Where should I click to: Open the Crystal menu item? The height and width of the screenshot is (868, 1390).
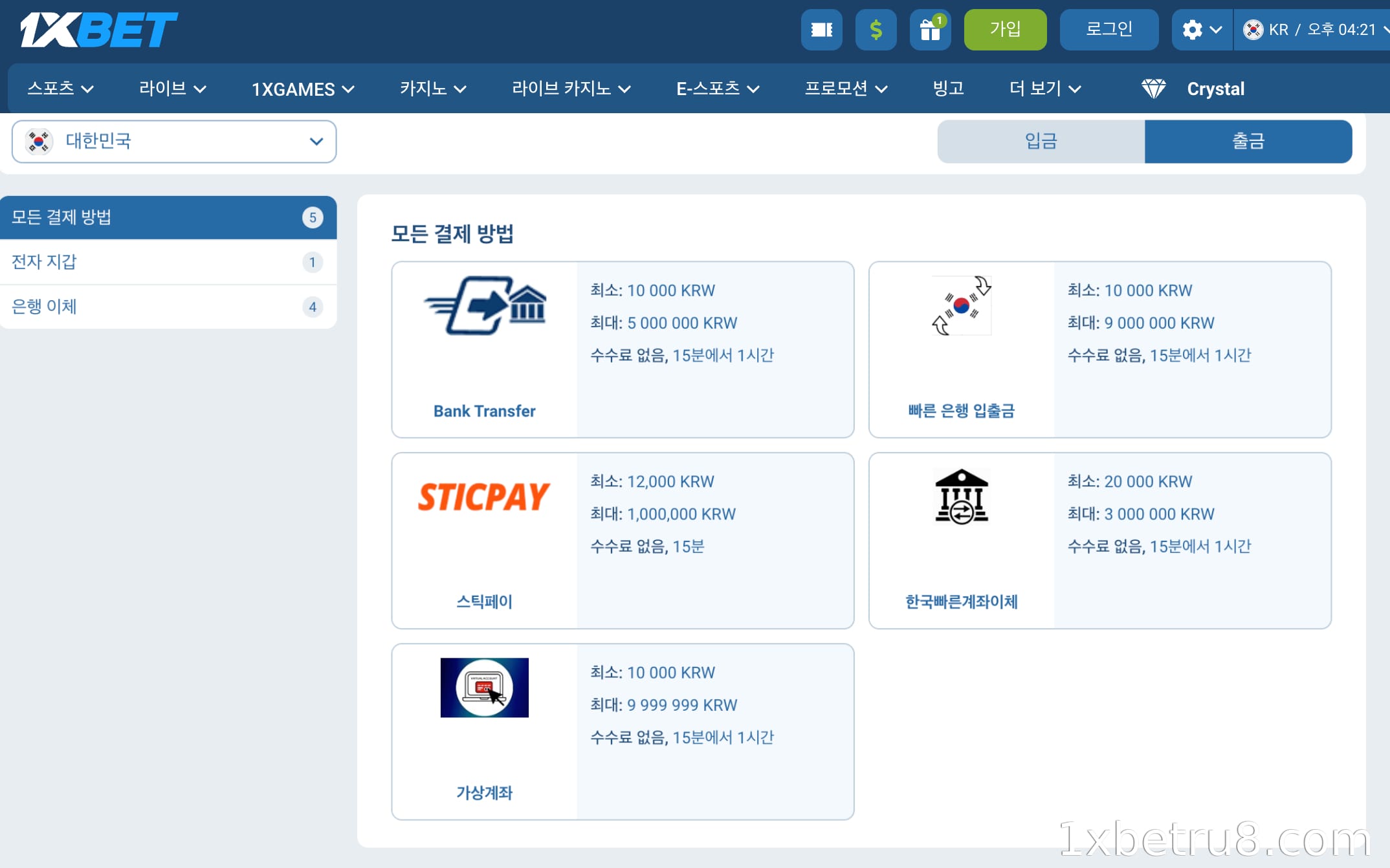coord(1215,89)
